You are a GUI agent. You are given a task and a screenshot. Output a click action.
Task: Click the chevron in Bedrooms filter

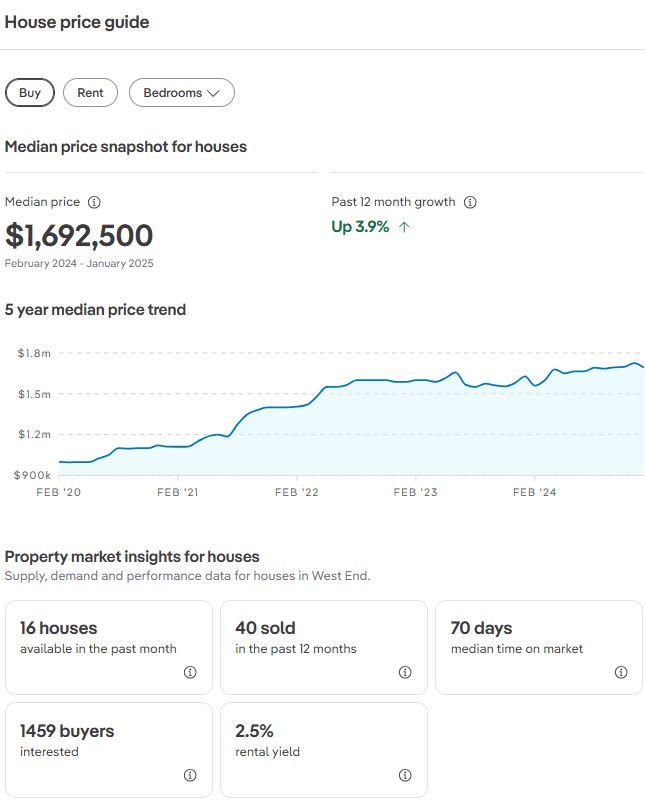(213, 93)
